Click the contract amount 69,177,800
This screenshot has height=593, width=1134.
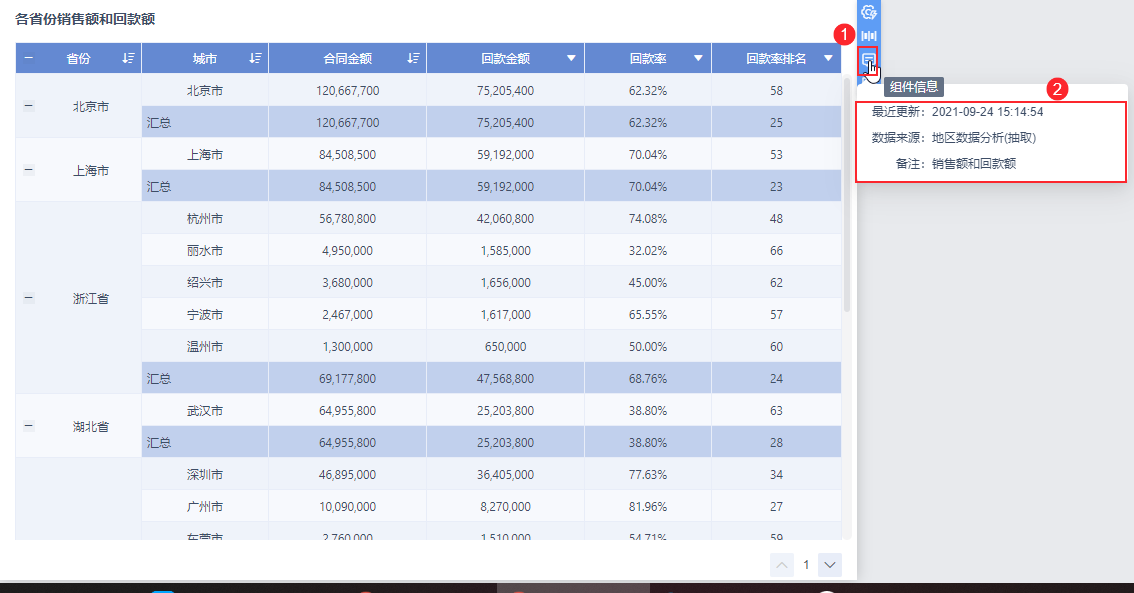pyautogui.click(x=347, y=378)
